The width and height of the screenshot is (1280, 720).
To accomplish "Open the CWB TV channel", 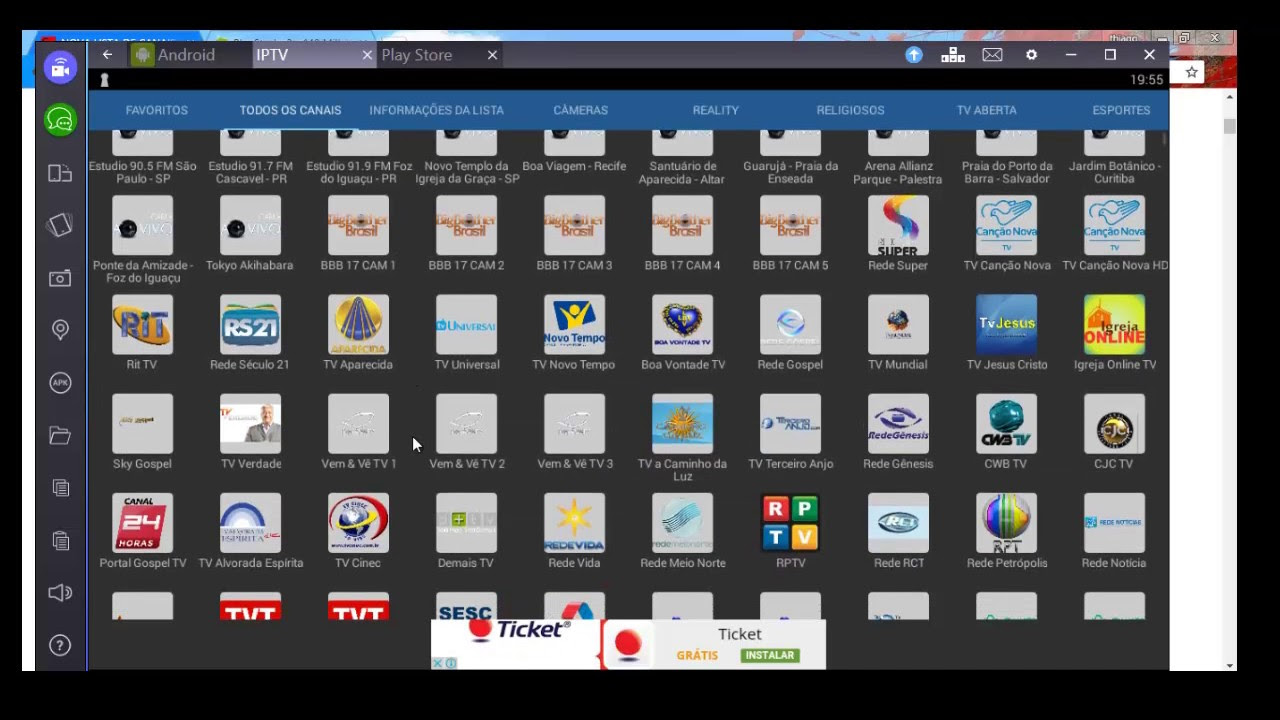I will pyautogui.click(x=1006, y=424).
